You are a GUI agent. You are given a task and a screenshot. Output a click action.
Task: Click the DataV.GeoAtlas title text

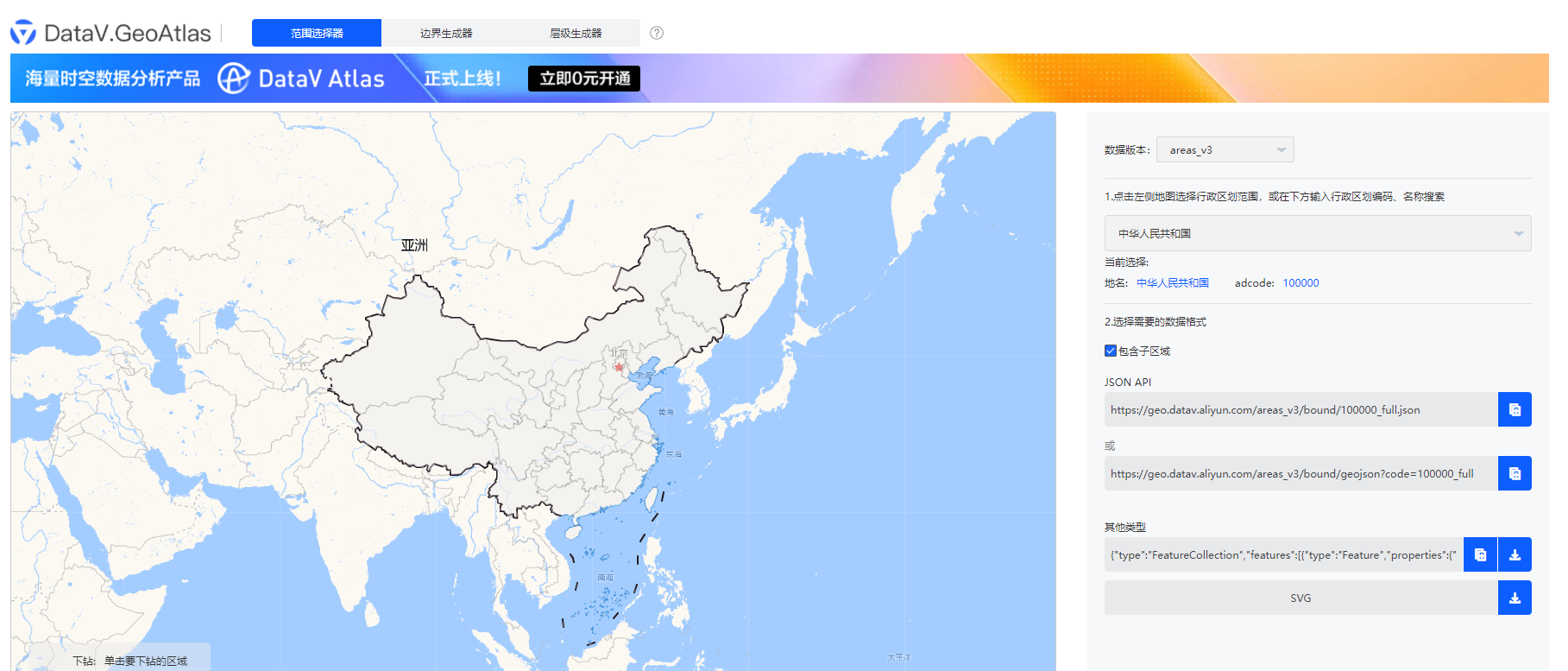pyautogui.click(x=127, y=33)
